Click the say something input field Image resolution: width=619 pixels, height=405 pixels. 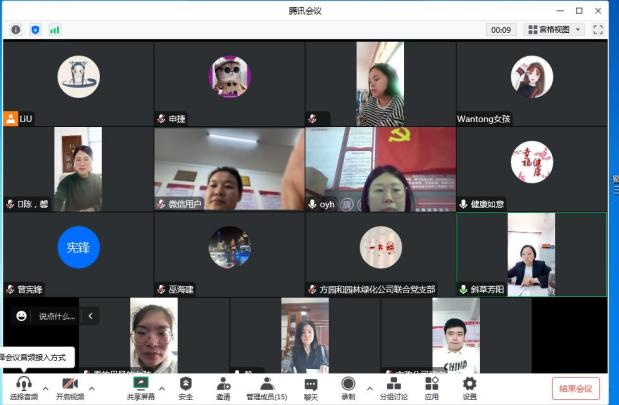coord(57,316)
